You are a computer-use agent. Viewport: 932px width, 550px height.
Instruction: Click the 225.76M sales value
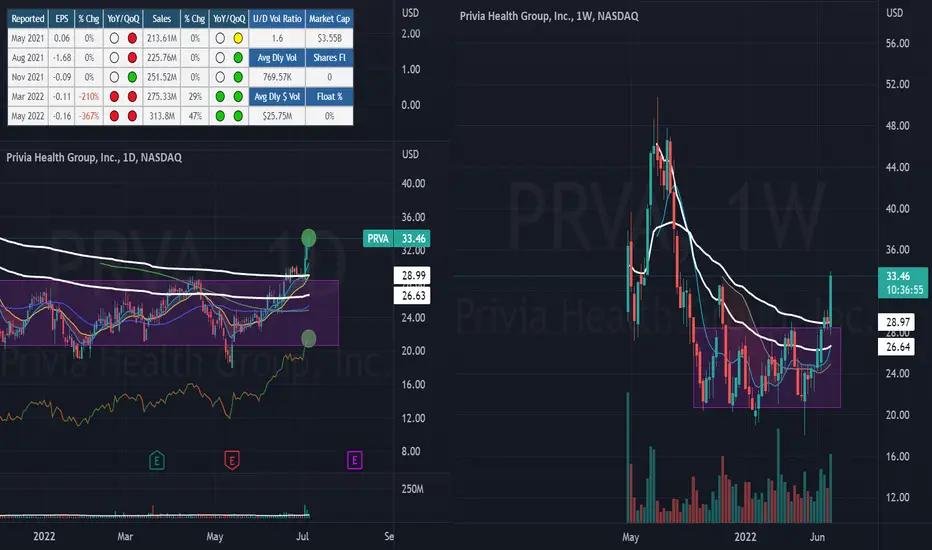(x=162, y=58)
